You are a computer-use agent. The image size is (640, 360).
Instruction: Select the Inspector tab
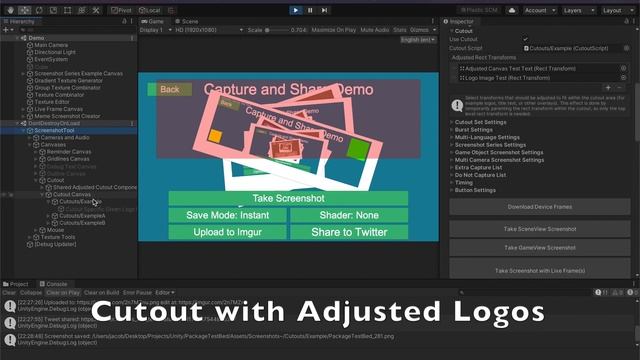coord(458,21)
